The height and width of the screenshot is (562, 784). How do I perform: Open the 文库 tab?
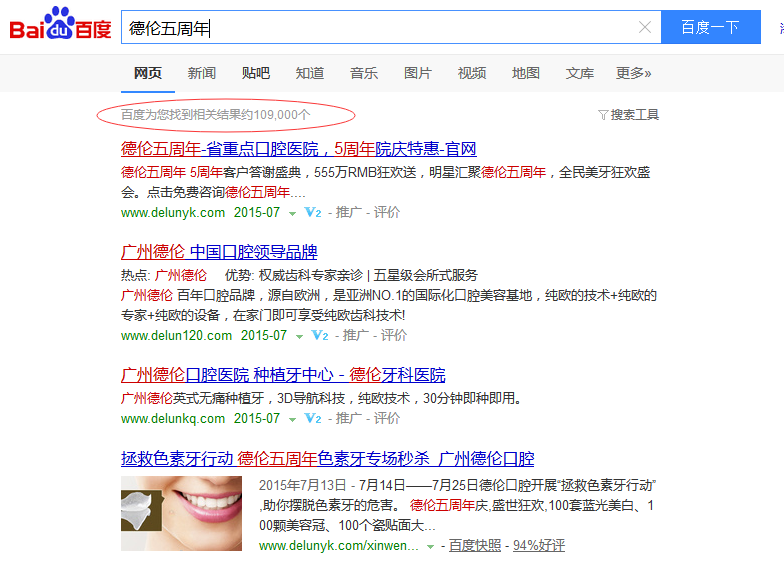580,73
